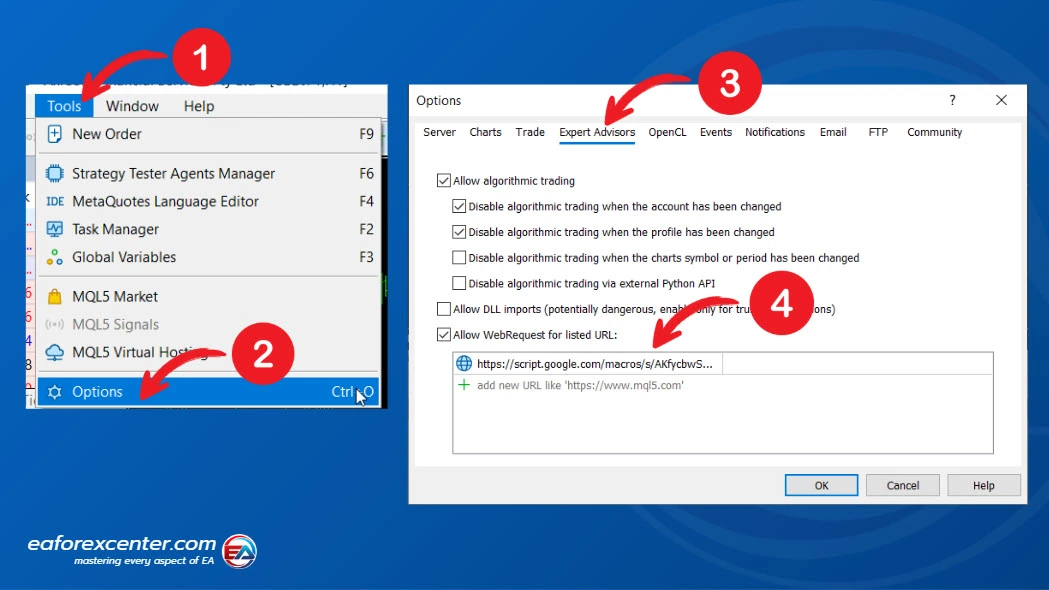
Task: Switch to the Notifications tab
Action: [x=775, y=132]
